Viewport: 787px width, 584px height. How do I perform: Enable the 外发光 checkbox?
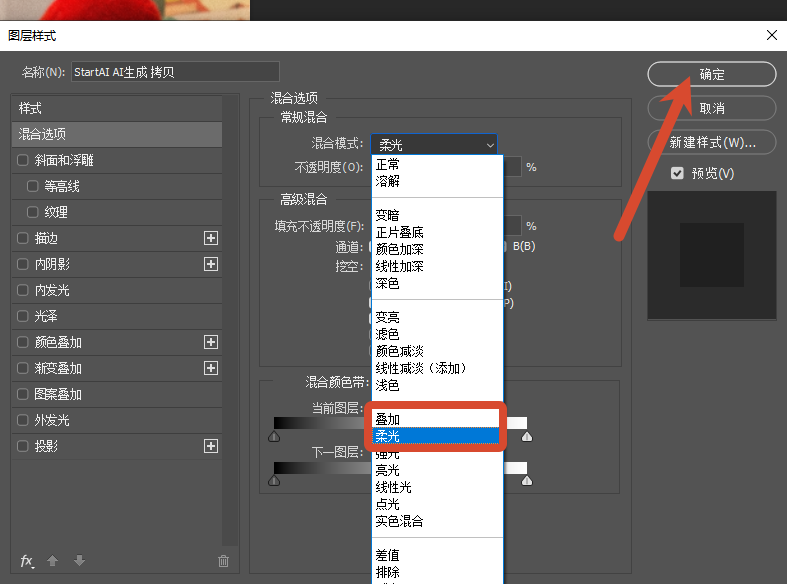point(23,420)
